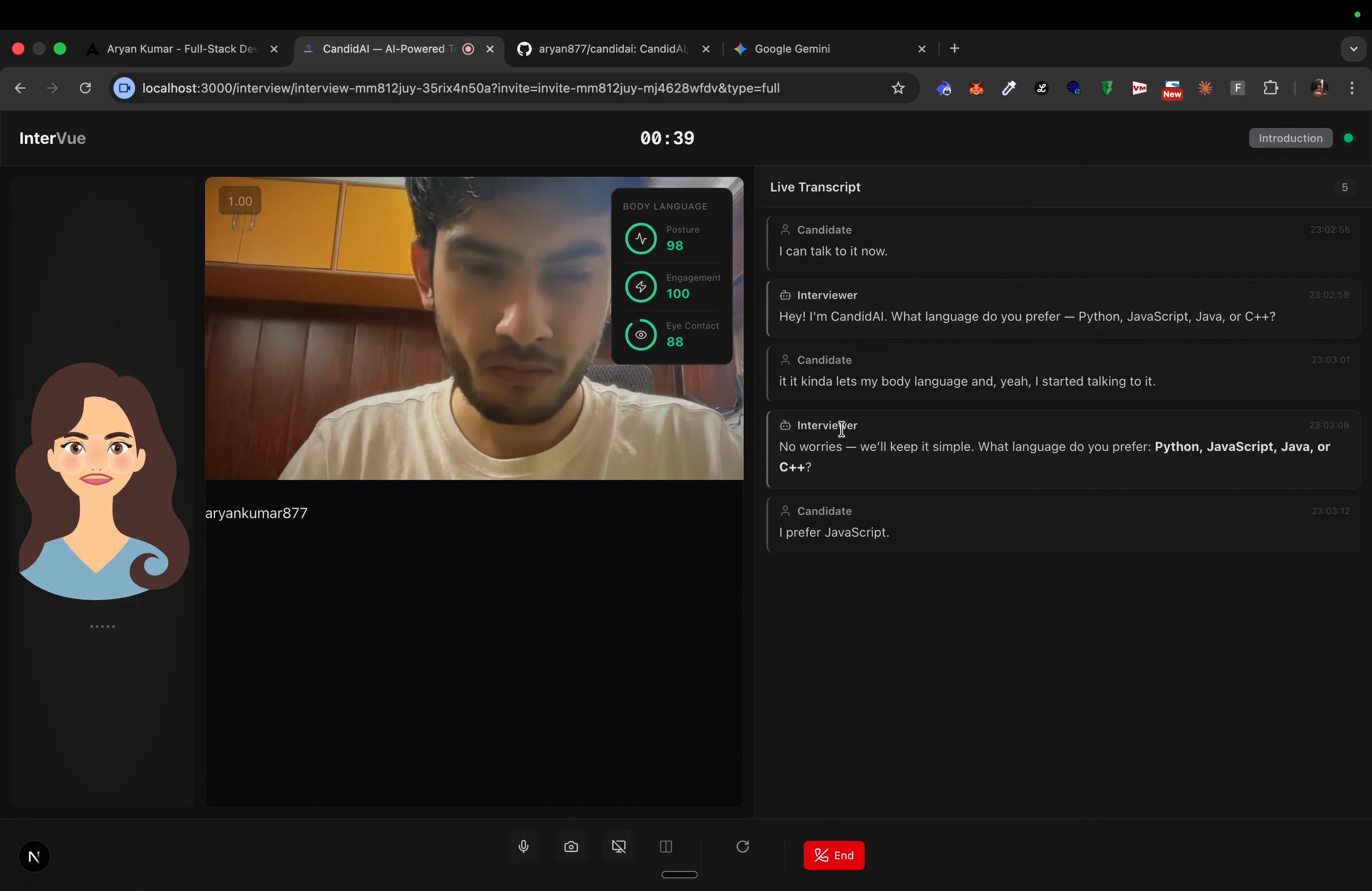1372x891 pixels.
Task: Open the tab search chevron
Action: coord(1353,49)
